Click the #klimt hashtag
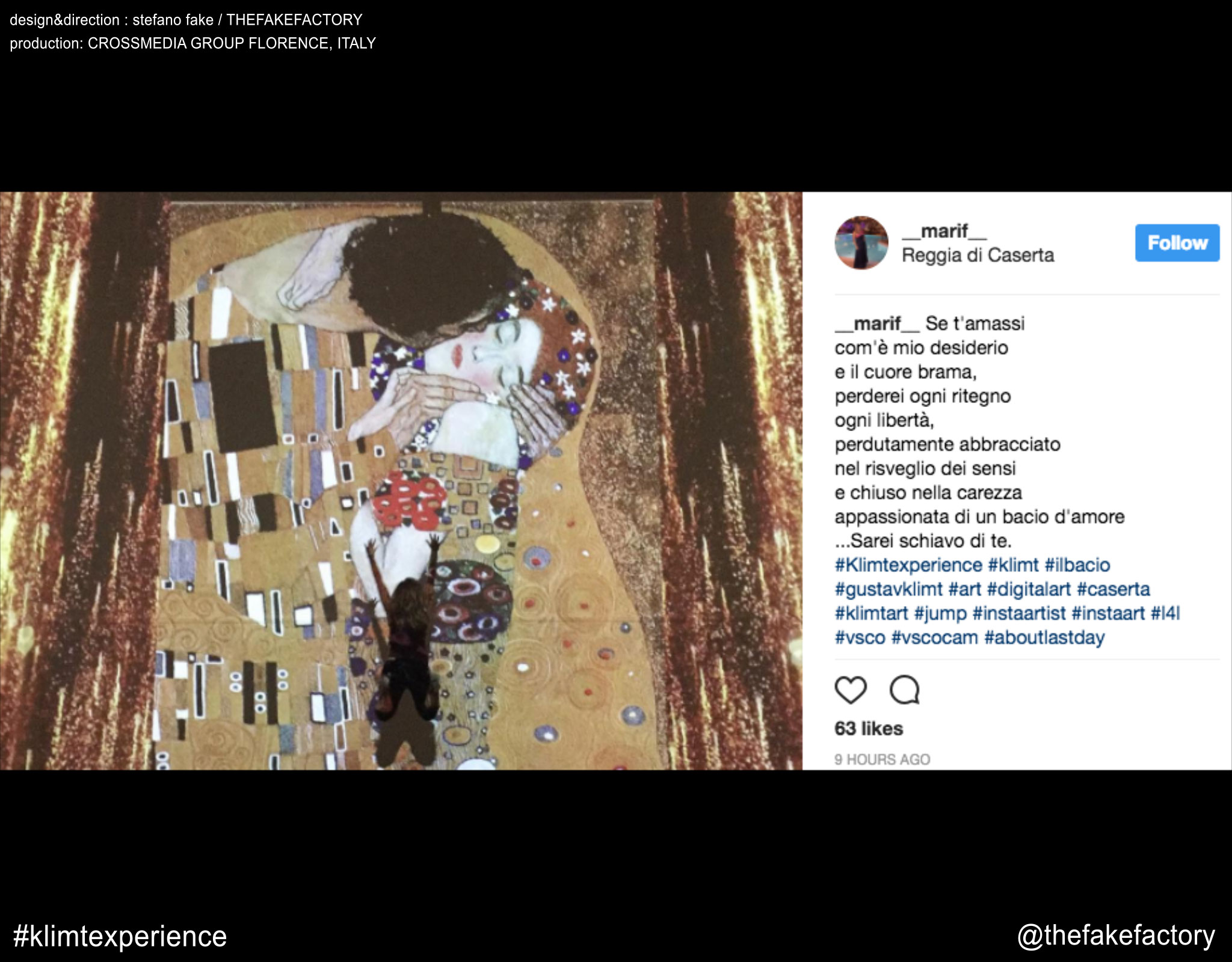This screenshot has width=1232, height=962. 1014,565
